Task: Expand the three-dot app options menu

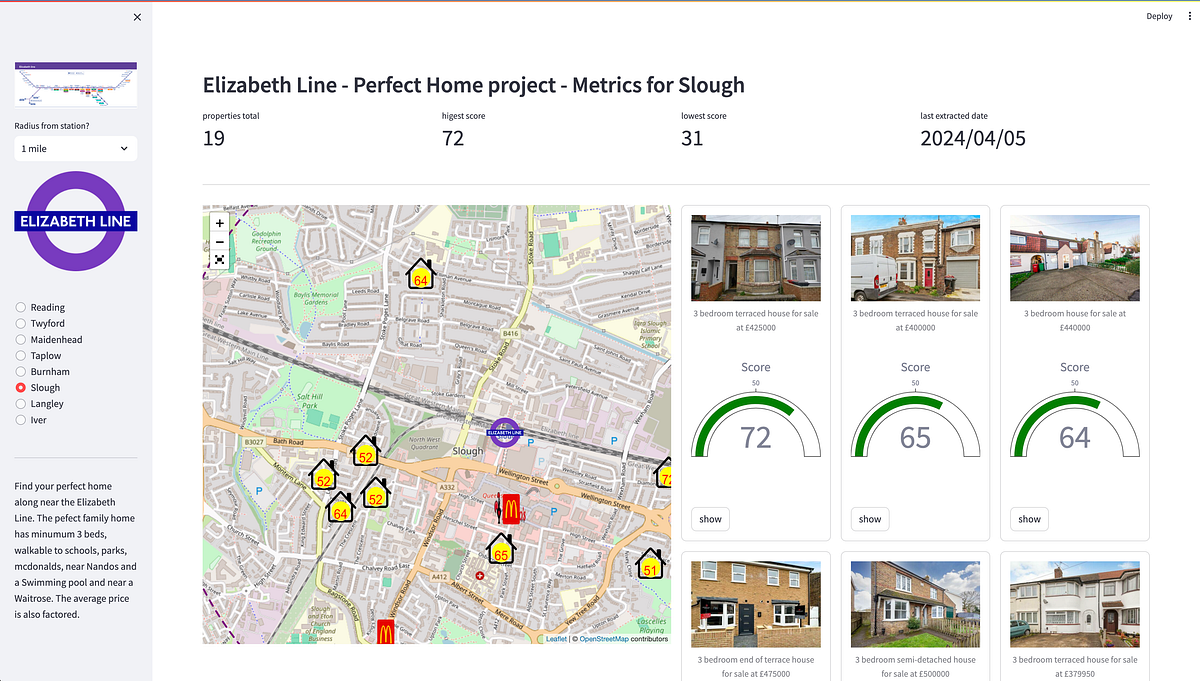Action: pyautogui.click(x=1188, y=16)
